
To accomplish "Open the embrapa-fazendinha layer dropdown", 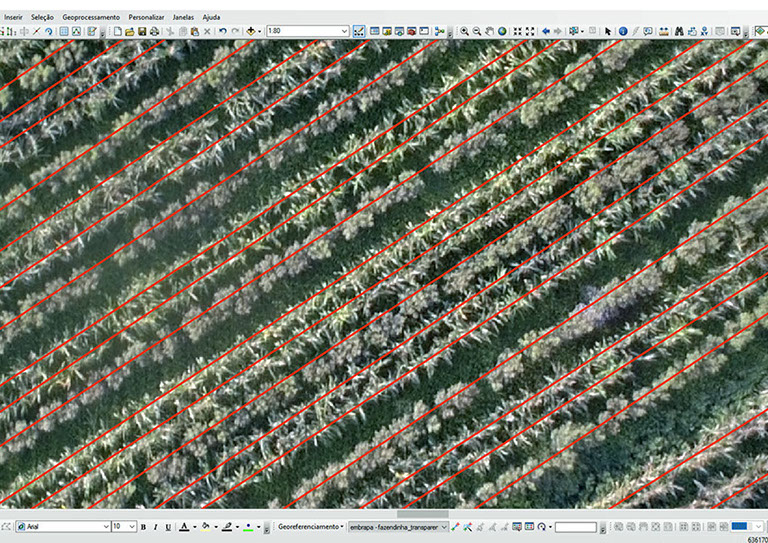I will pyautogui.click(x=444, y=527).
